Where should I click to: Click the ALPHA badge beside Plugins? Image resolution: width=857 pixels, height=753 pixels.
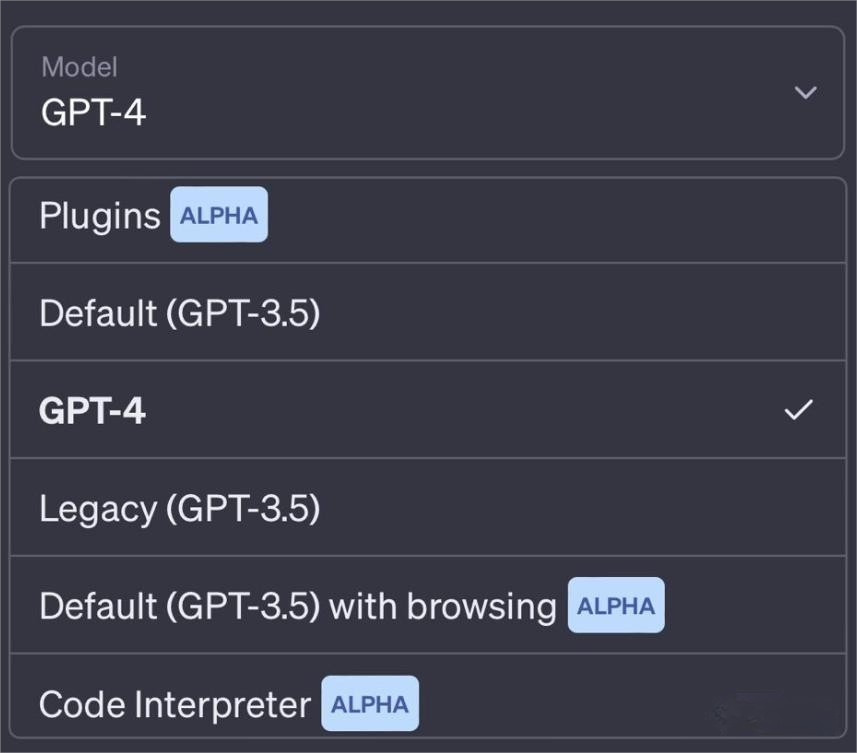(x=219, y=215)
